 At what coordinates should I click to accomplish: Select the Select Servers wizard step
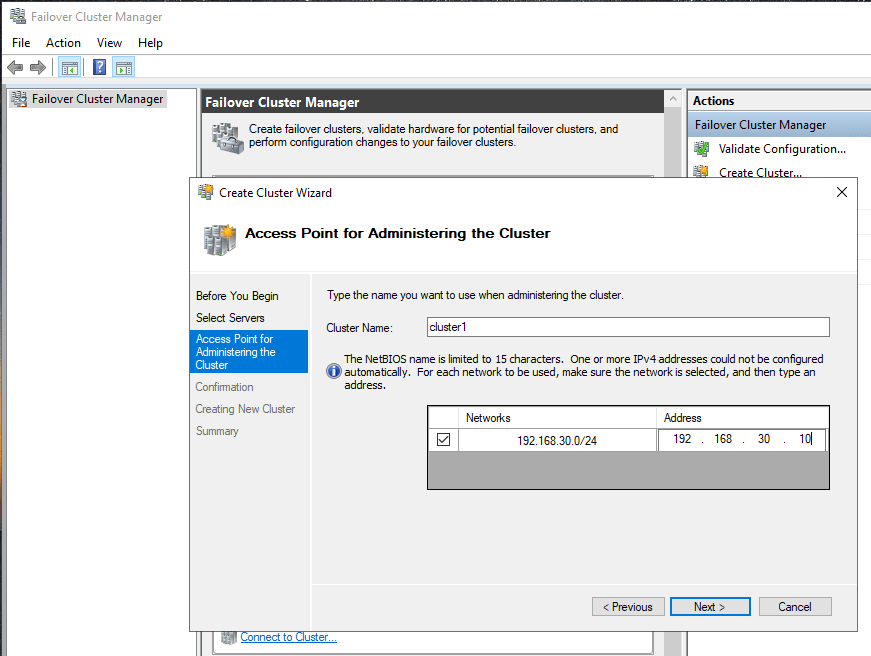tap(230, 318)
